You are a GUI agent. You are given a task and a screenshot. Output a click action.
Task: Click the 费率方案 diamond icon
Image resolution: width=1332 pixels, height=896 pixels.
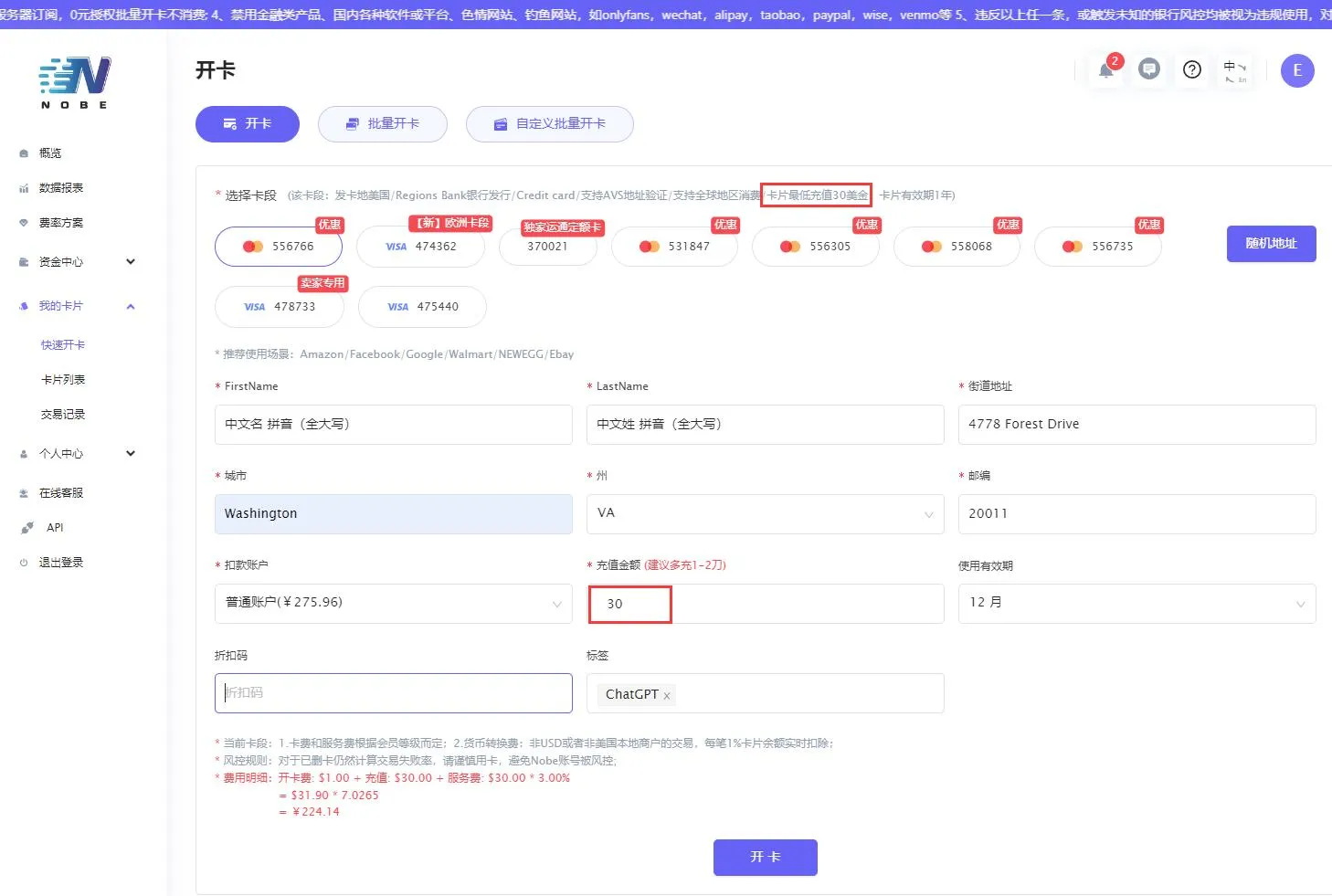[24, 223]
